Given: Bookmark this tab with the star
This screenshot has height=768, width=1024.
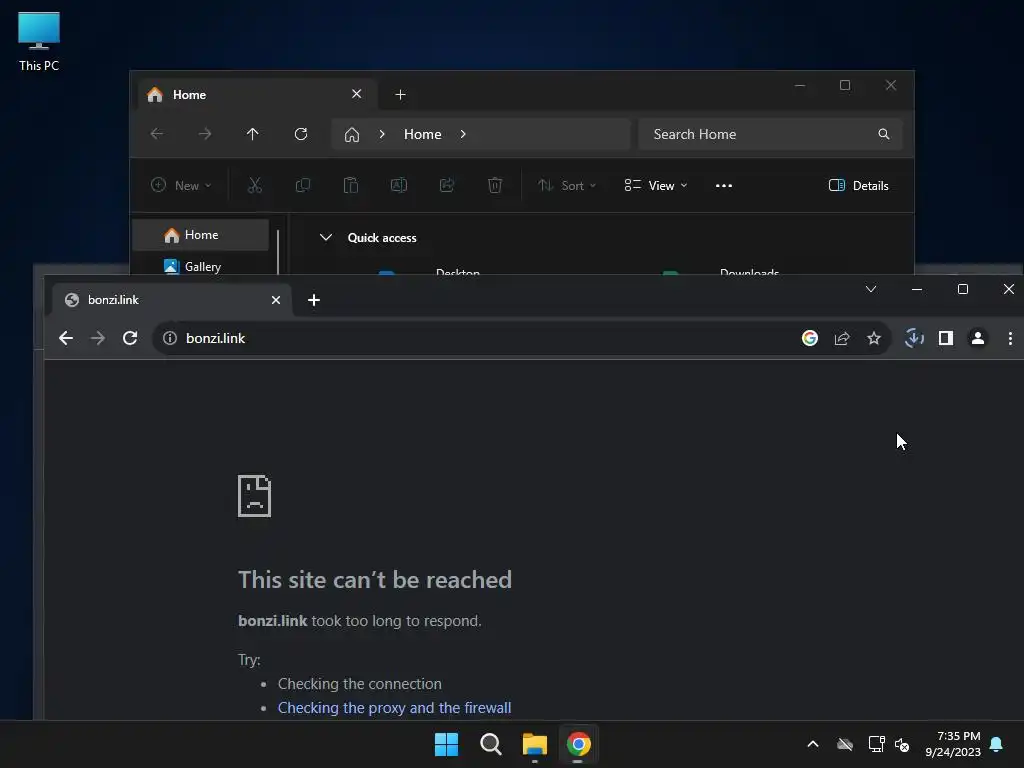Looking at the screenshot, I should (874, 338).
